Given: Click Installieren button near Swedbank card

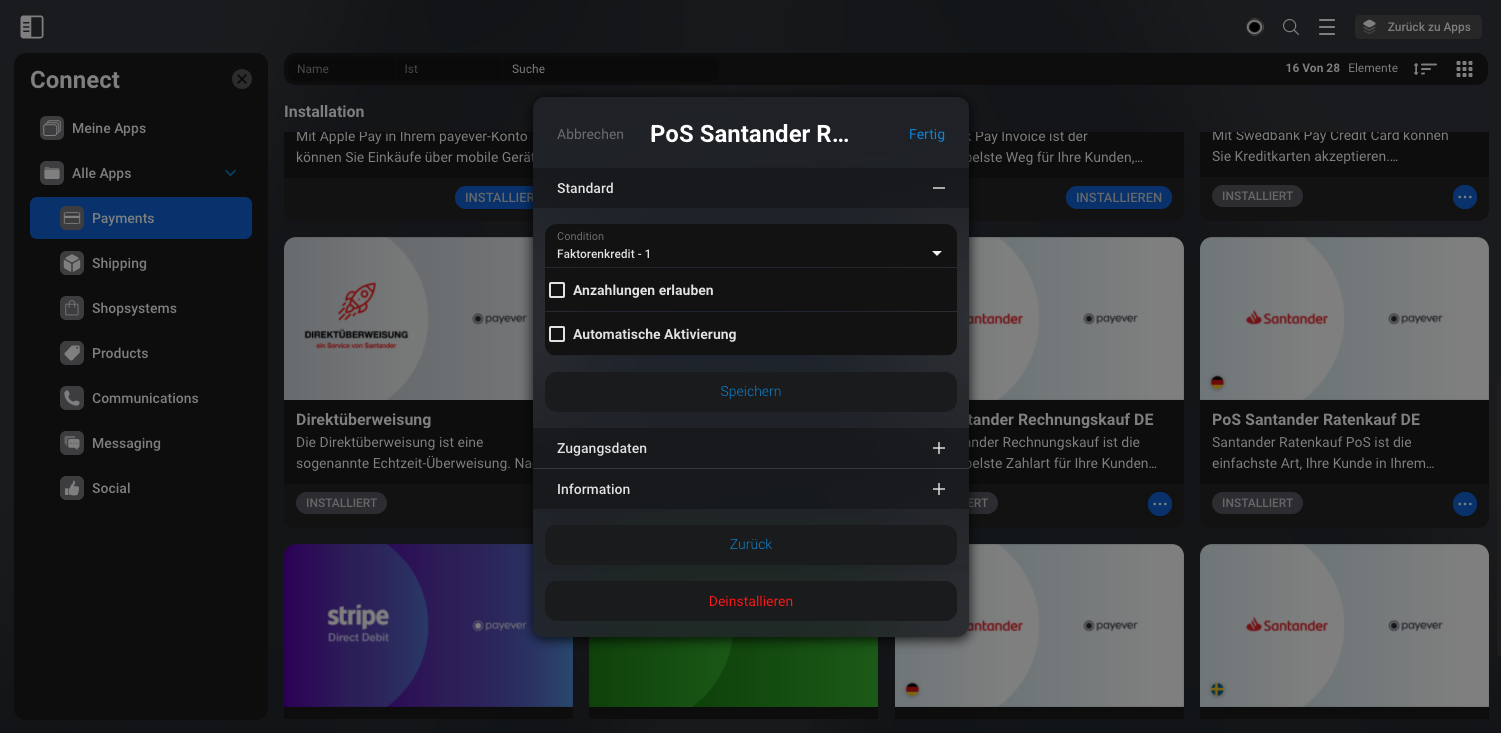Looking at the screenshot, I should (x=1118, y=197).
